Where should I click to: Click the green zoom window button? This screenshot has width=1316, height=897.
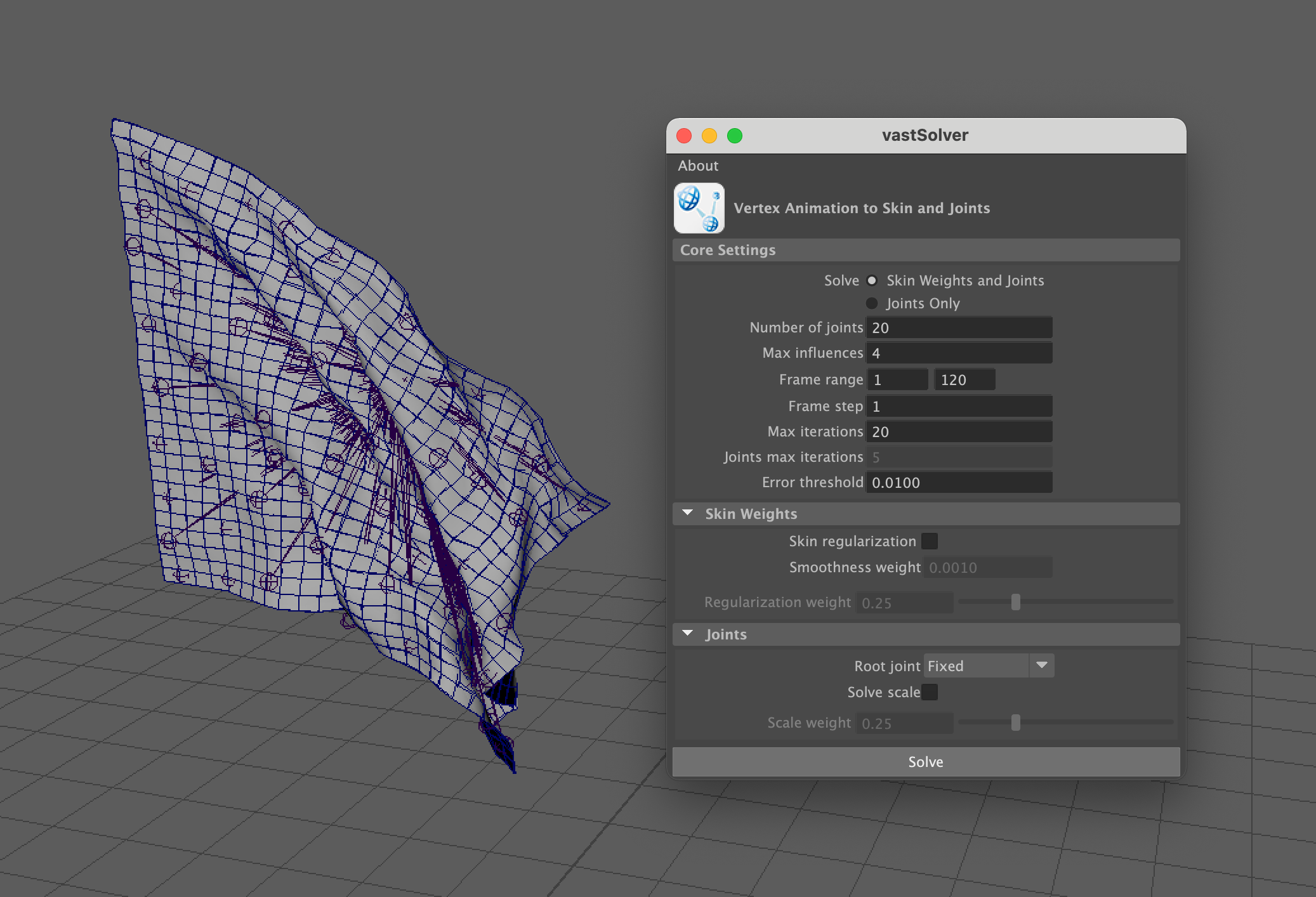click(x=735, y=136)
